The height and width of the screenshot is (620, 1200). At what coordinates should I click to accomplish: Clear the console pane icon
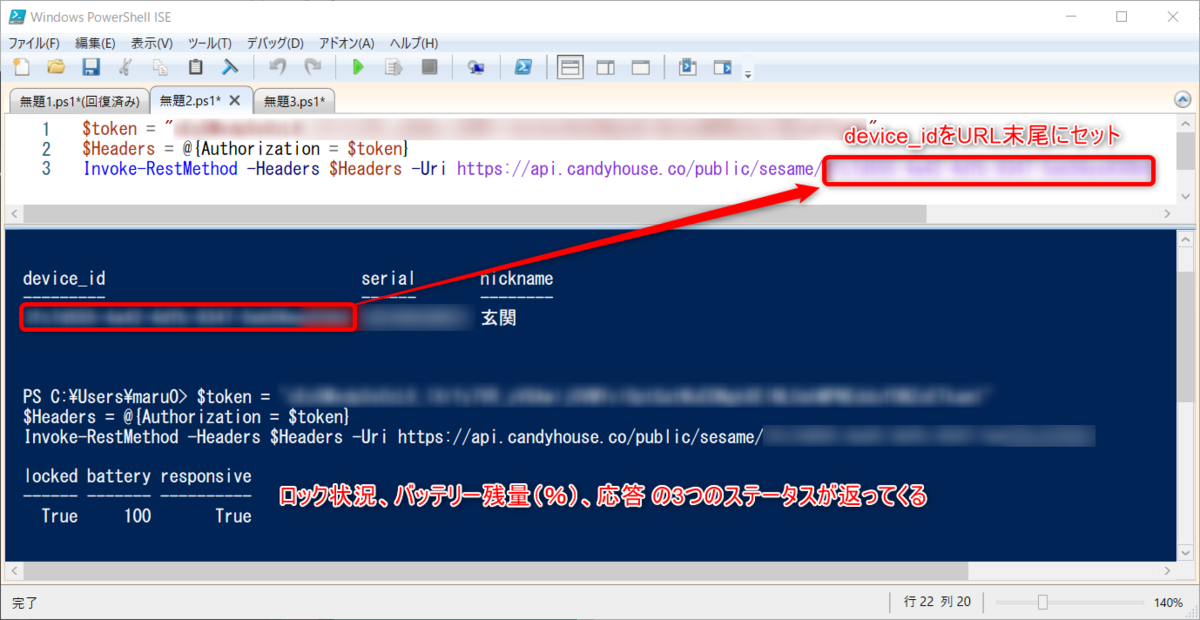(x=230, y=68)
